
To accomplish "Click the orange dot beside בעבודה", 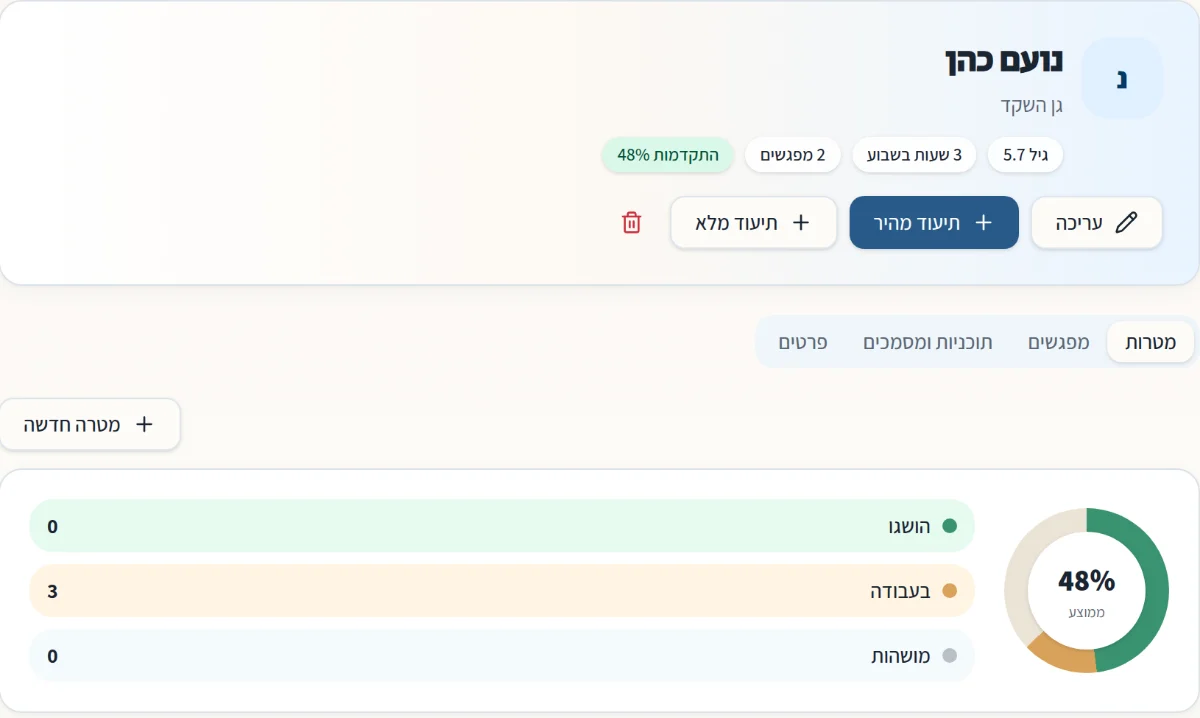I will click(950, 591).
